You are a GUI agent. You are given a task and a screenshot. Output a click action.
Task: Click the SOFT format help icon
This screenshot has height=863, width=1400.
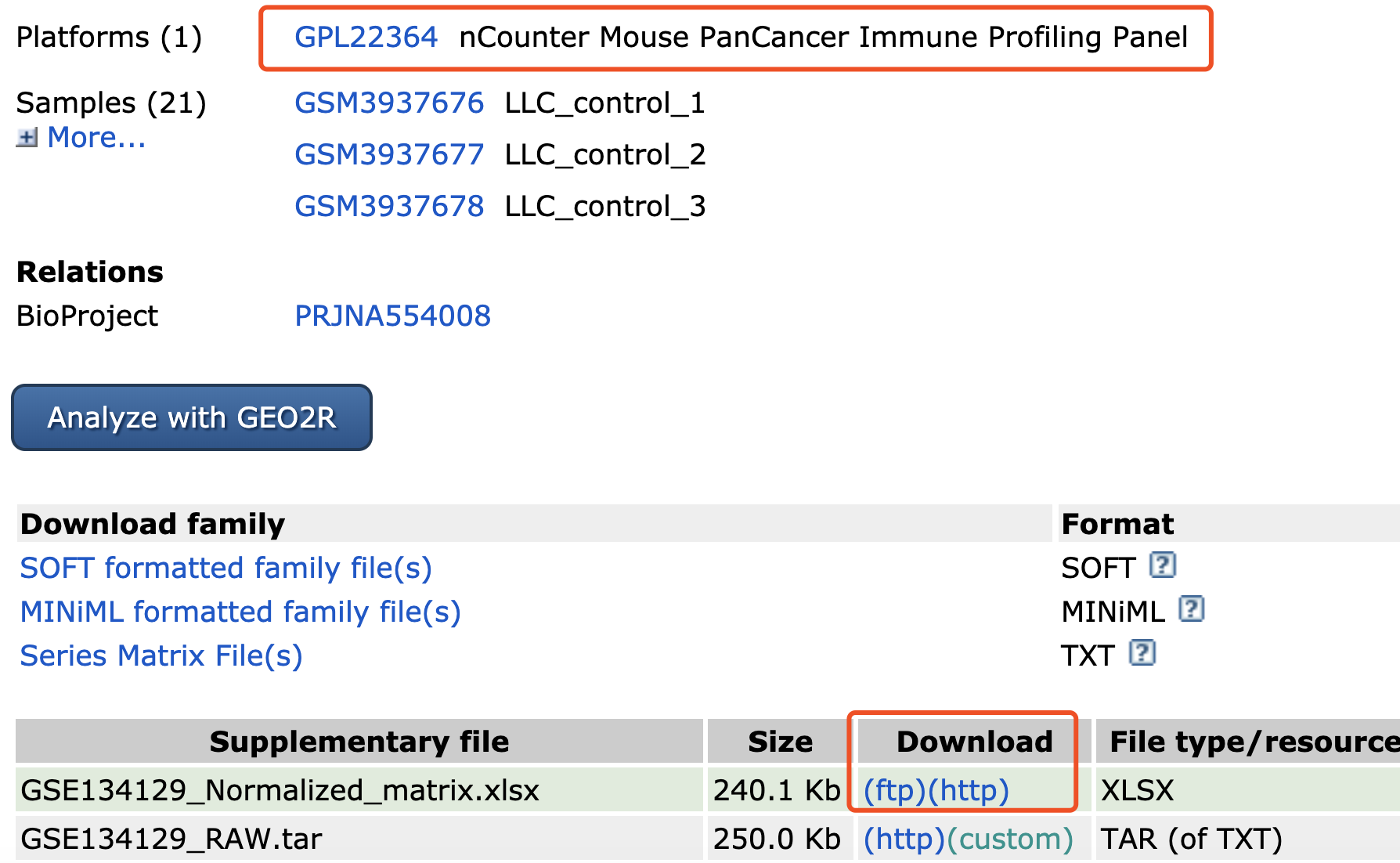click(1163, 565)
